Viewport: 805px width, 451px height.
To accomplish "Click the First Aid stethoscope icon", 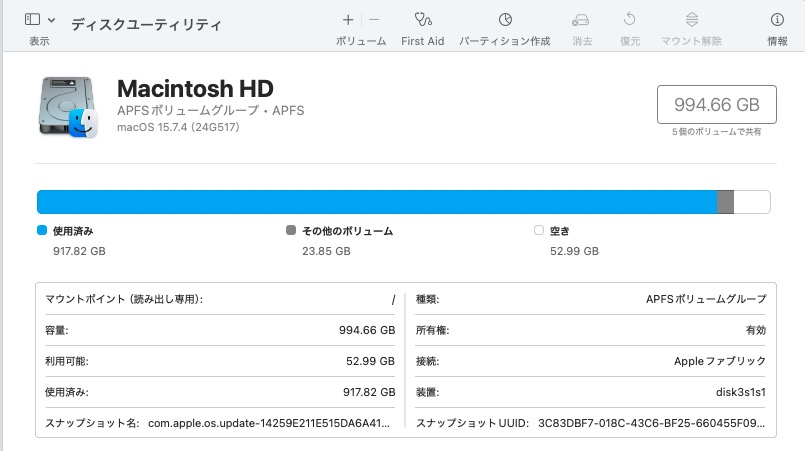I will pos(422,19).
